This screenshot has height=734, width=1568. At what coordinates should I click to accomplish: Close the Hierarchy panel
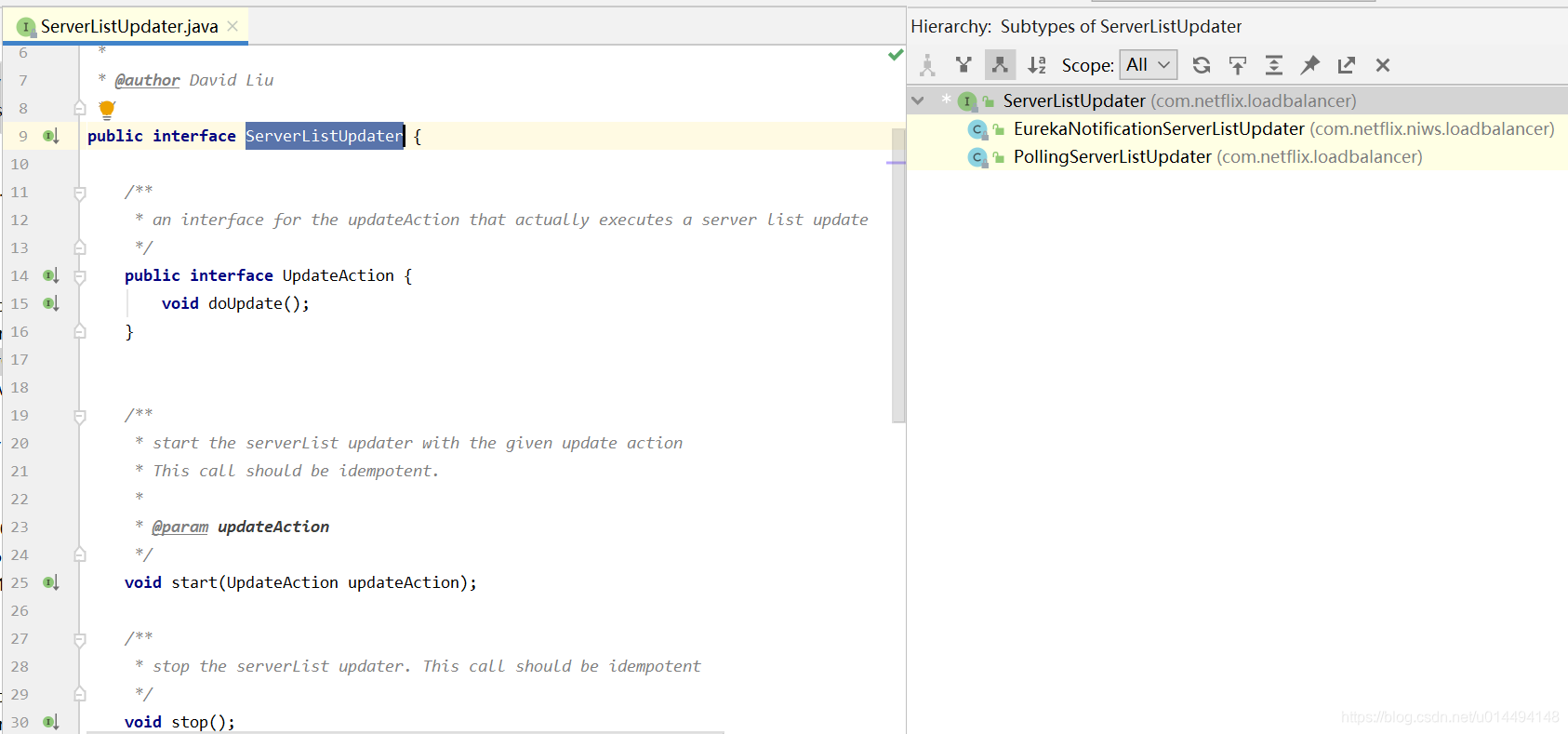click(1383, 65)
